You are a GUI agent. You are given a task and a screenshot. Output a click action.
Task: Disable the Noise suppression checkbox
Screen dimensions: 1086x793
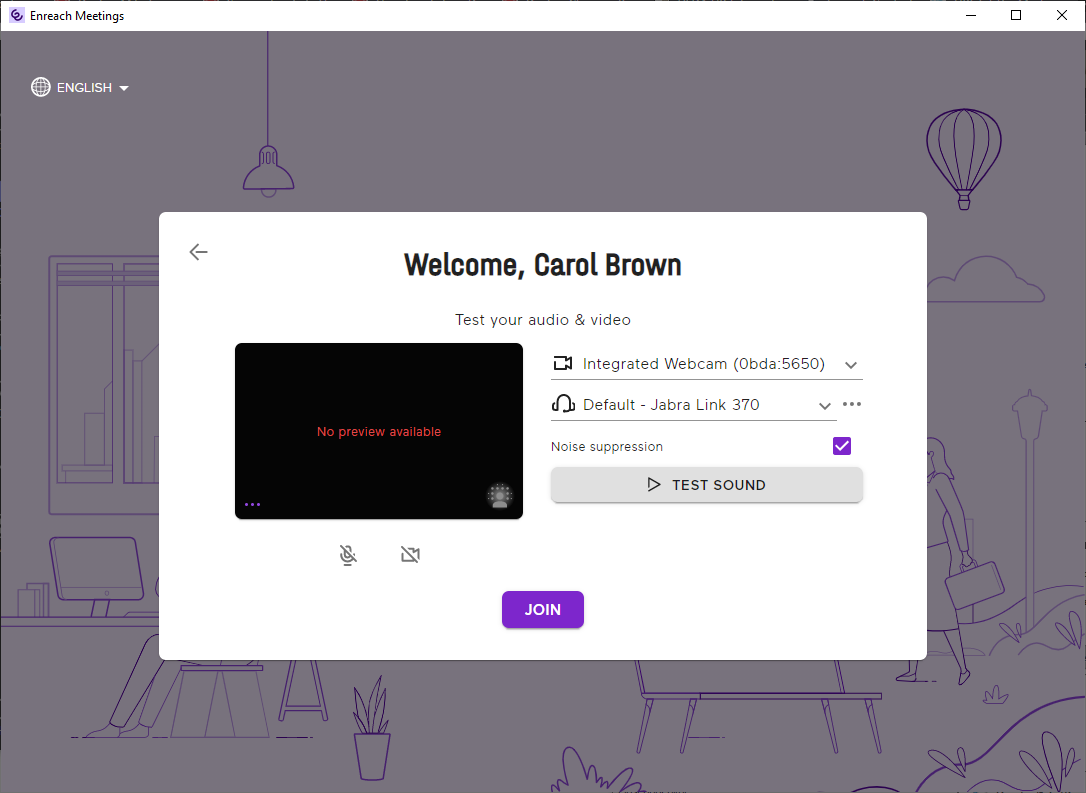coord(842,446)
